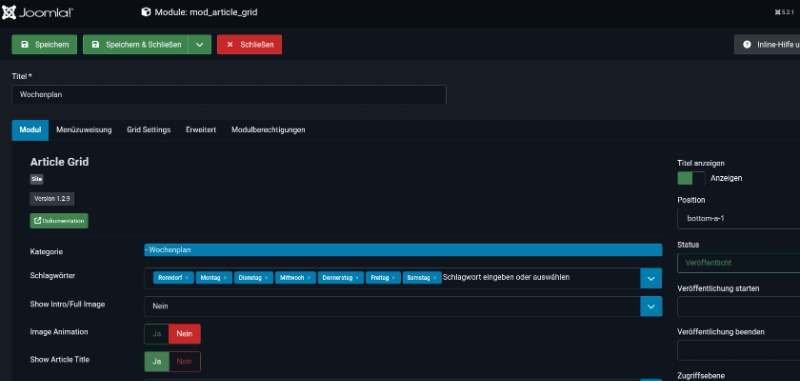The height and width of the screenshot is (381, 800).
Task: Open the Dokumentation link button
Action: pos(59,221)
